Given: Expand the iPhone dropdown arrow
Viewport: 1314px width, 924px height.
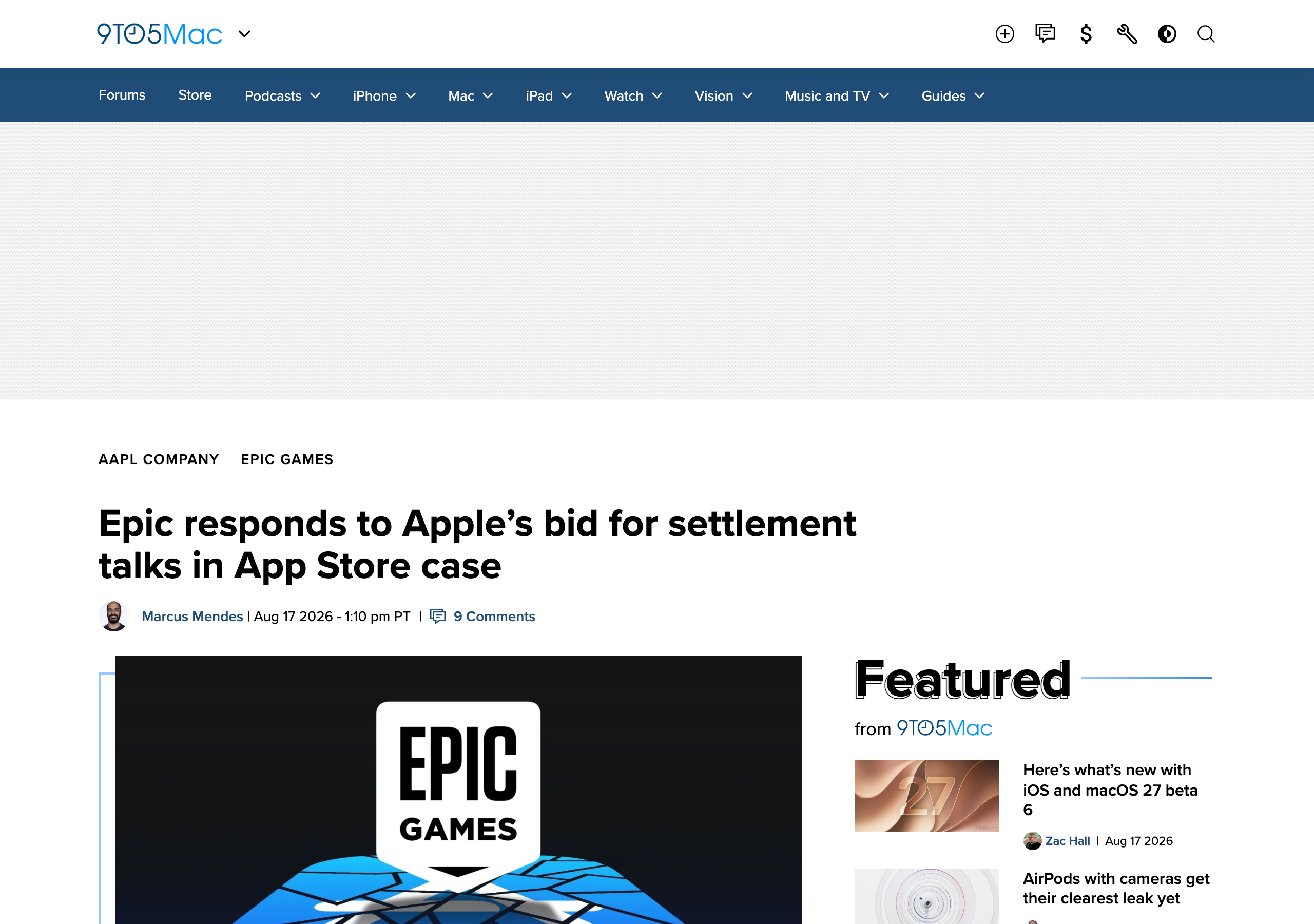Looking at the screenshot, I should [x=411, y=95].
